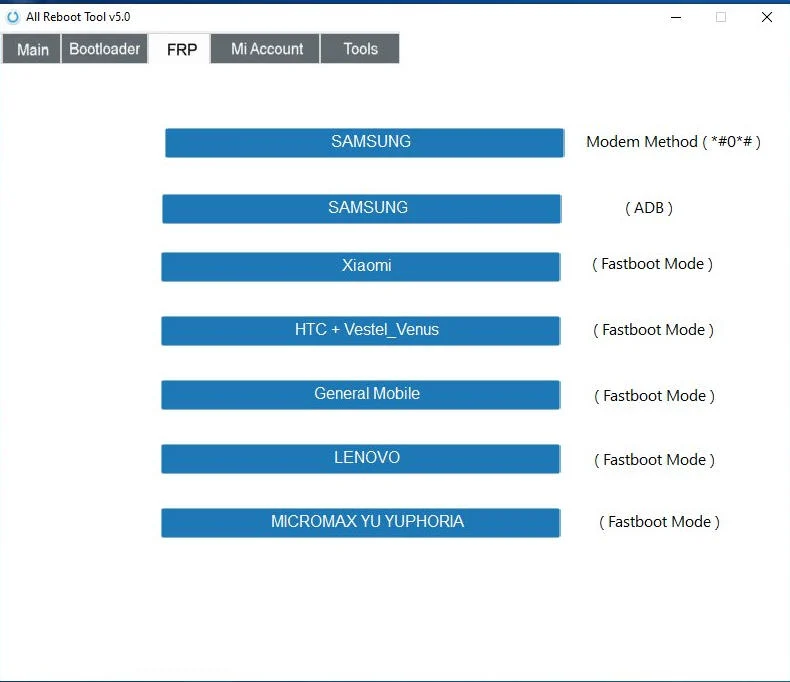Viewport: 790px width, 682px height.
Task: Switch to the Main tab
Action: [32, 49]
